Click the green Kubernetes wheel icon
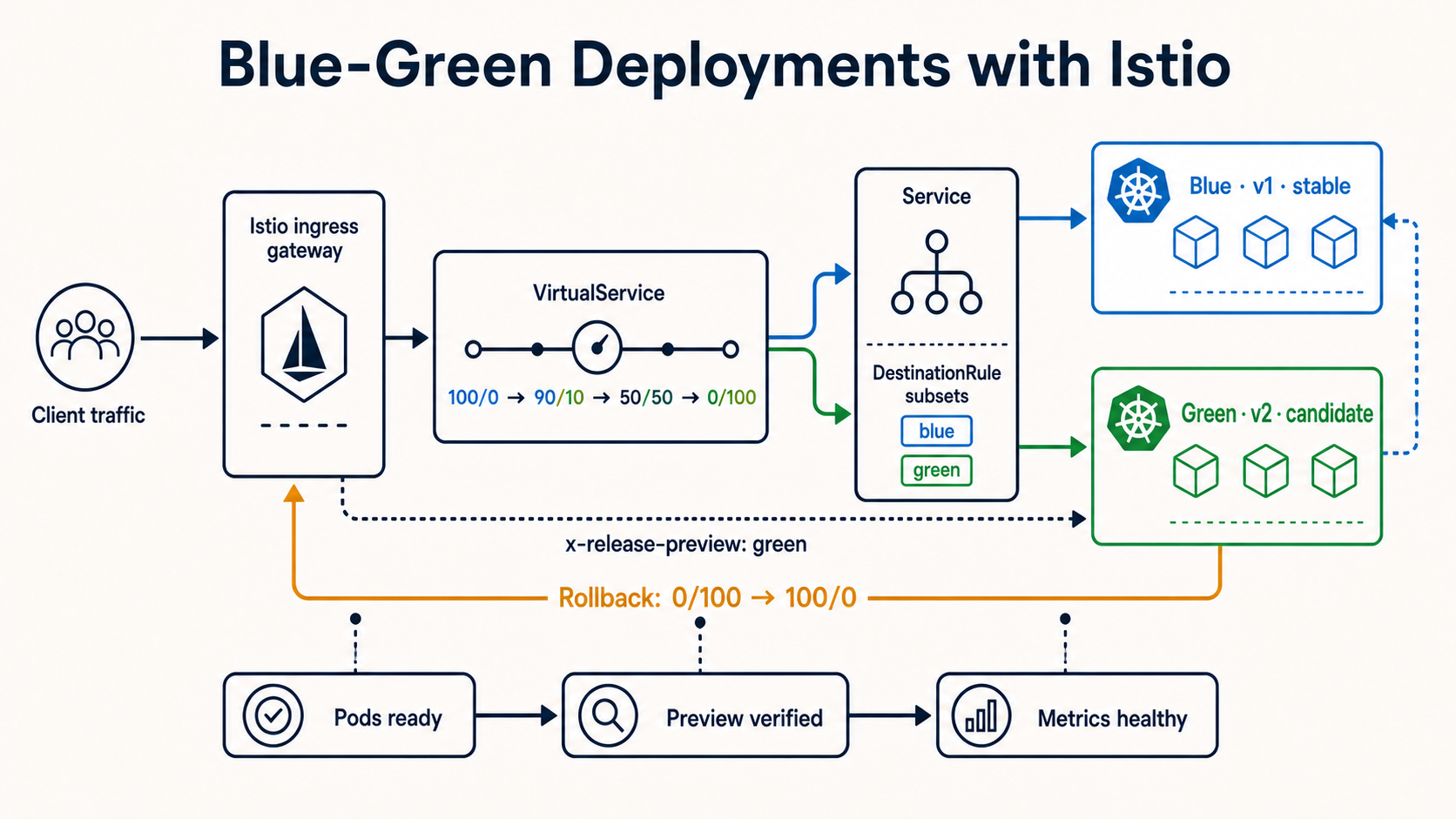The image size is (1456, 819). 1138,418
